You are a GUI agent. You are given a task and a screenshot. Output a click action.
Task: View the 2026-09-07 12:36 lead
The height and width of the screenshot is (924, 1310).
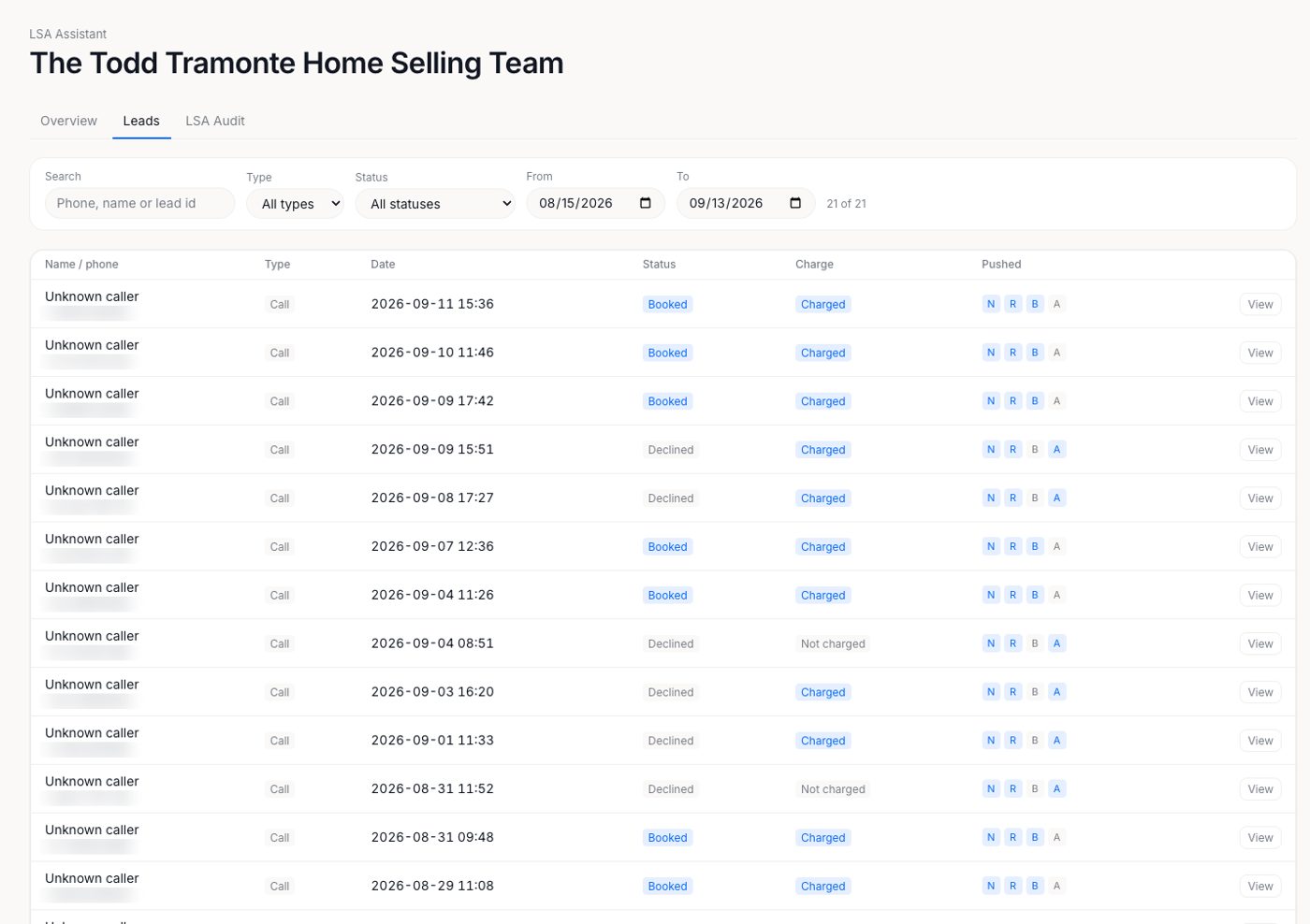(1259, 547)
